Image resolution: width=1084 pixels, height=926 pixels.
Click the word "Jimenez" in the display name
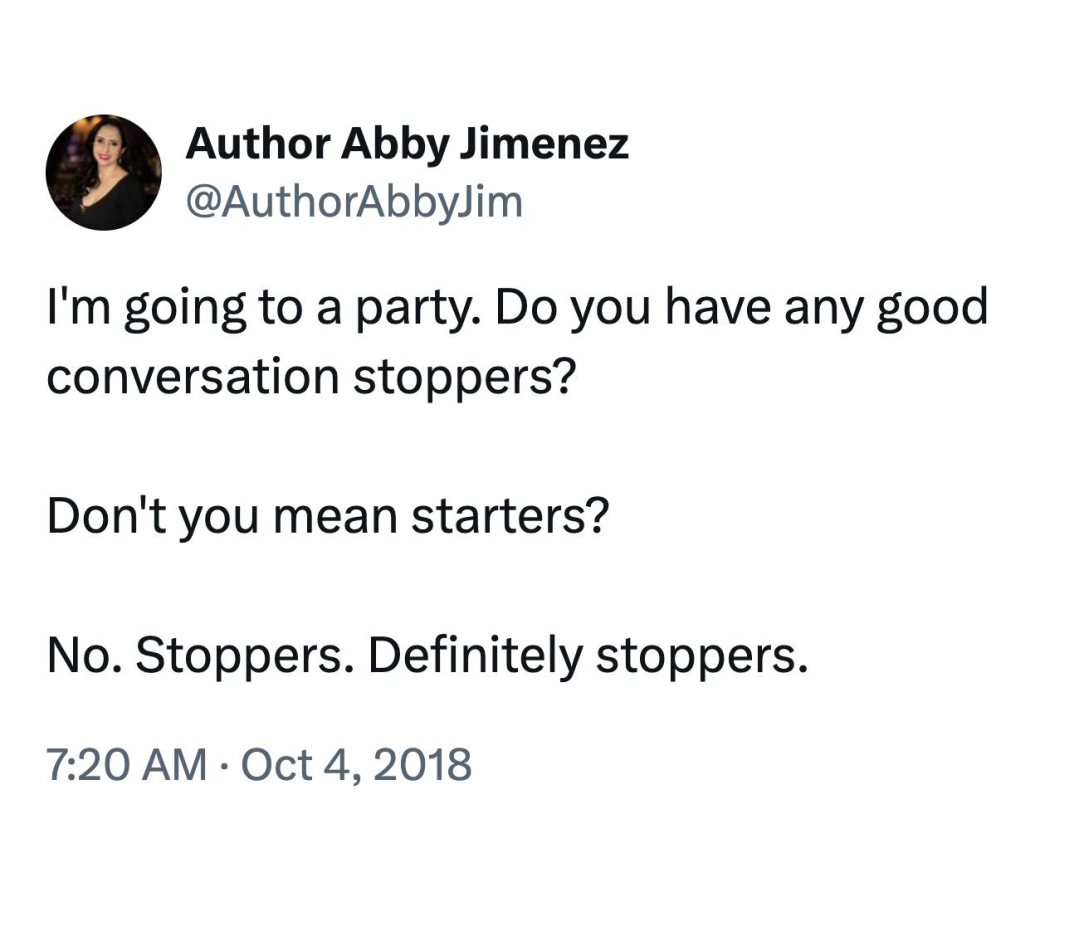click(x=545, y=145)
